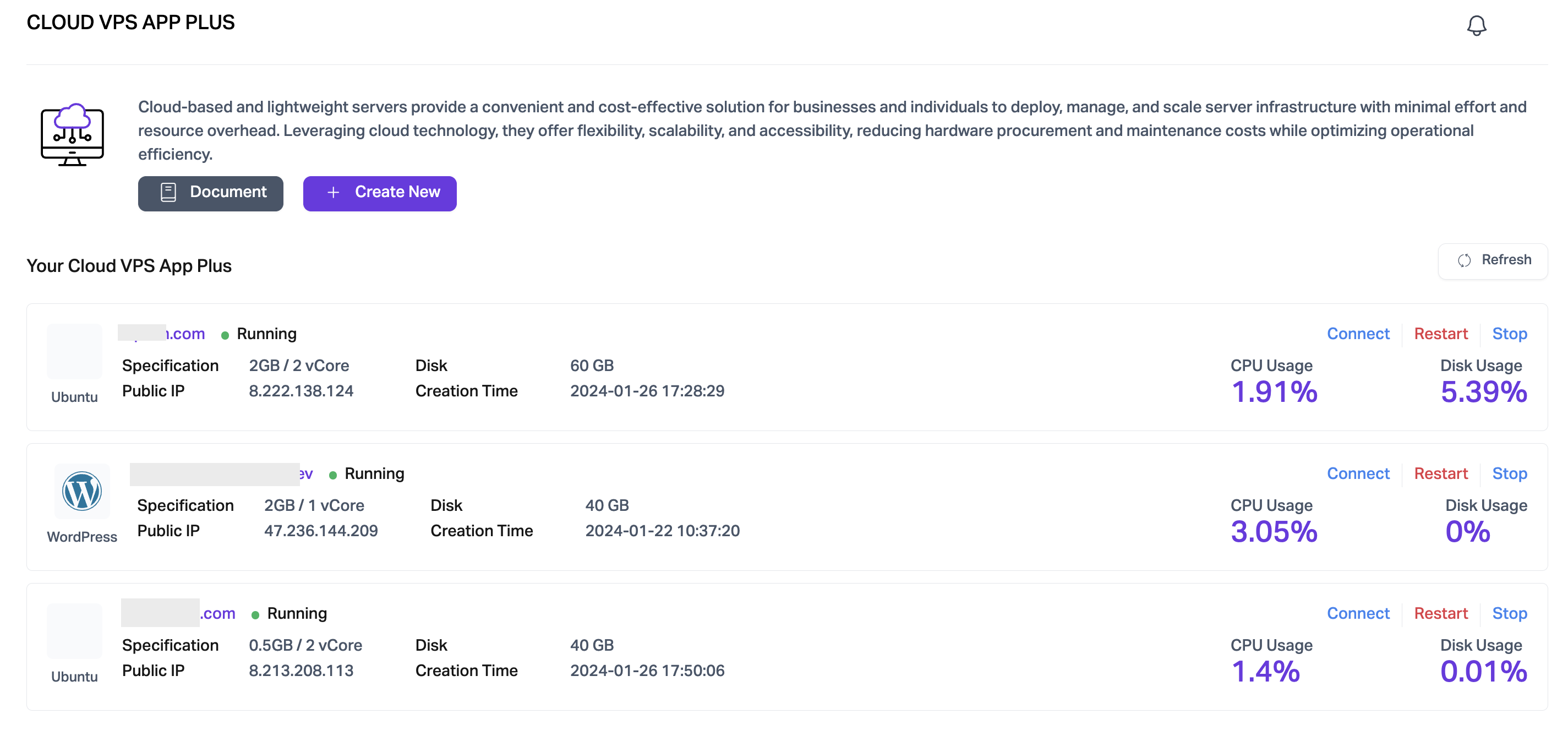Click the 5.39% disk usage value

pos(1483,391)
